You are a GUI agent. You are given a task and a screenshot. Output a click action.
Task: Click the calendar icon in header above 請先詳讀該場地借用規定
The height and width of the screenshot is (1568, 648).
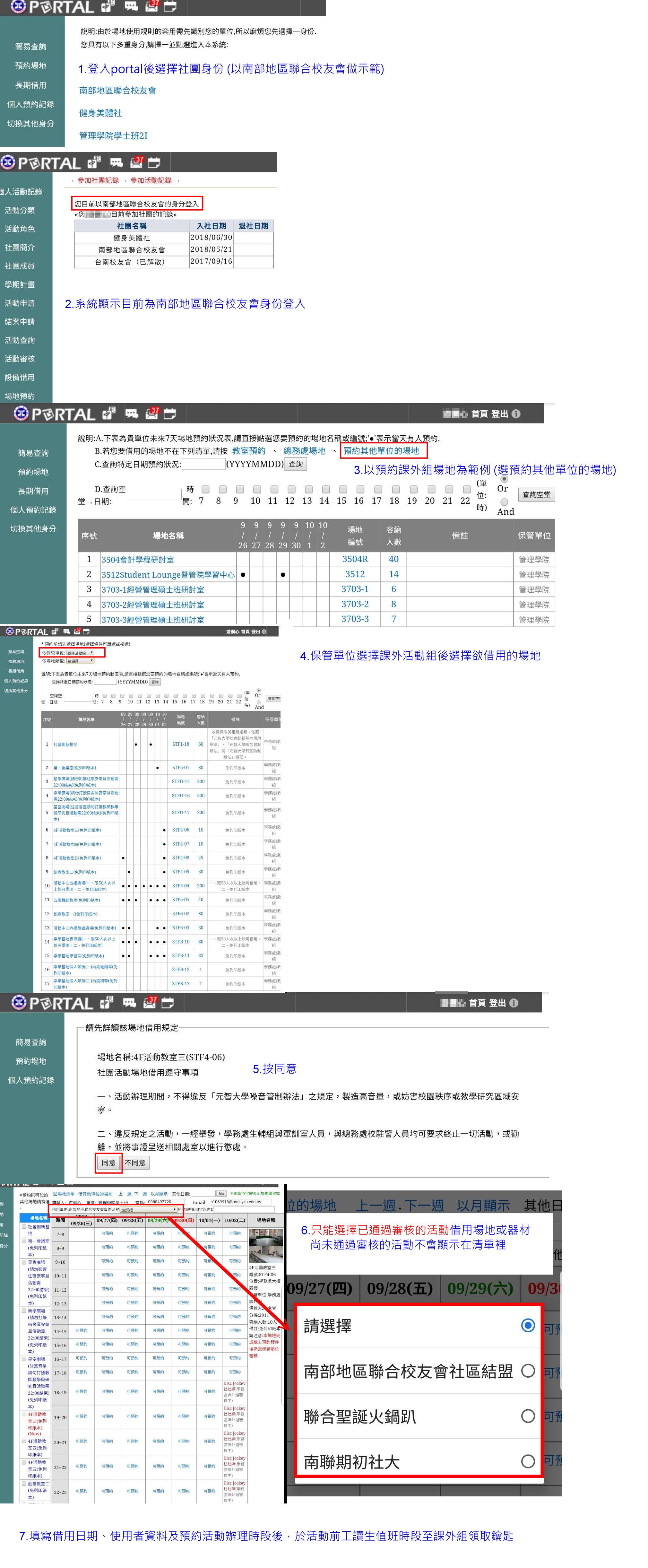tap(167, 1003)
